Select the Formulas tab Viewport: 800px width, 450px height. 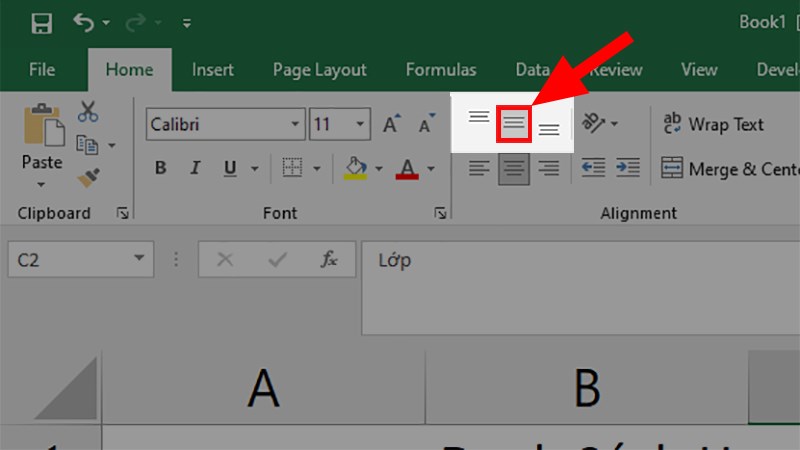(441, 69)
